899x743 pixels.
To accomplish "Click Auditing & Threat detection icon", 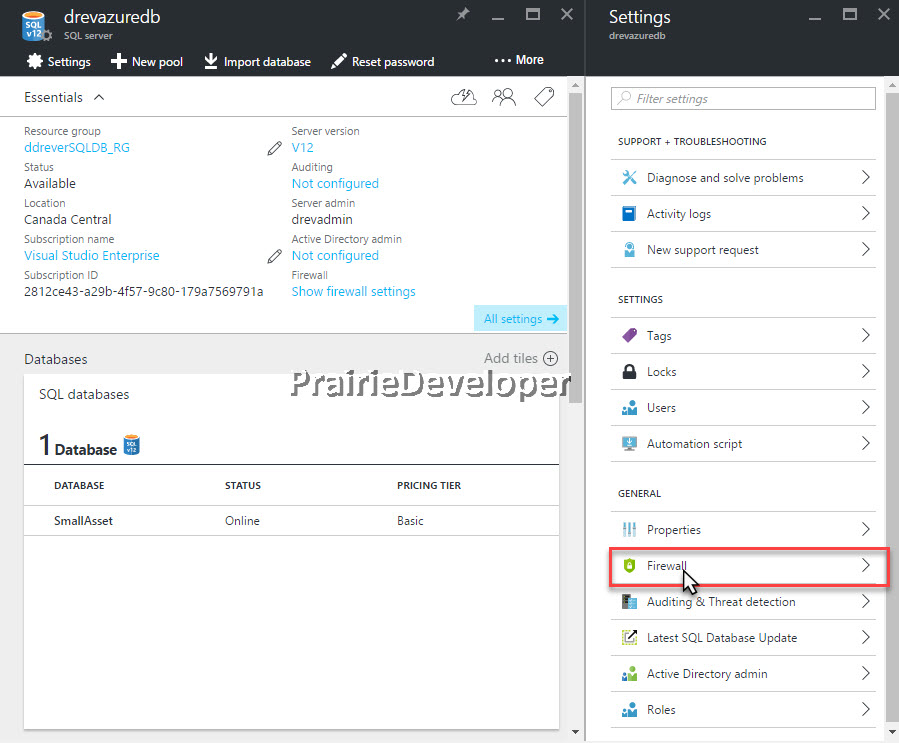I will (630, 602).
